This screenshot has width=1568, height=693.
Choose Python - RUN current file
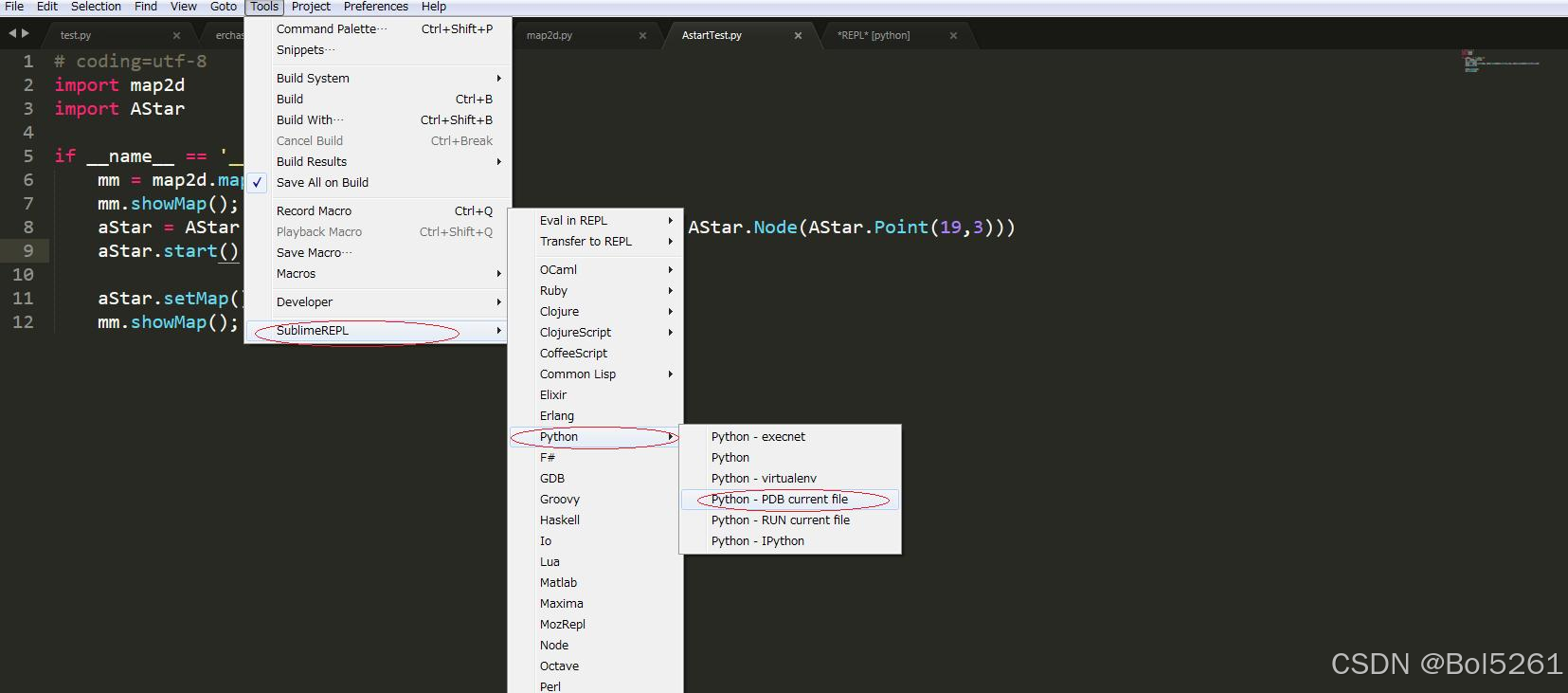790,520
